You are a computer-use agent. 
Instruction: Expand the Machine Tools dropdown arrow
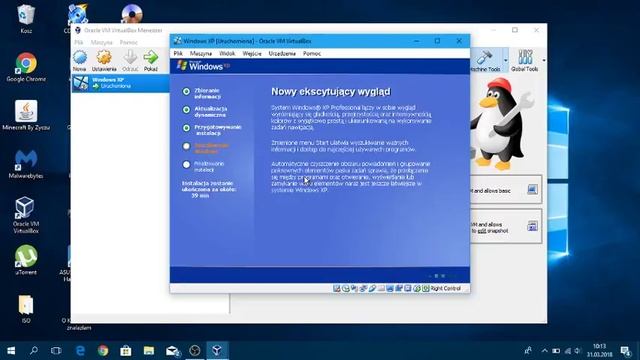pos(506,60)
